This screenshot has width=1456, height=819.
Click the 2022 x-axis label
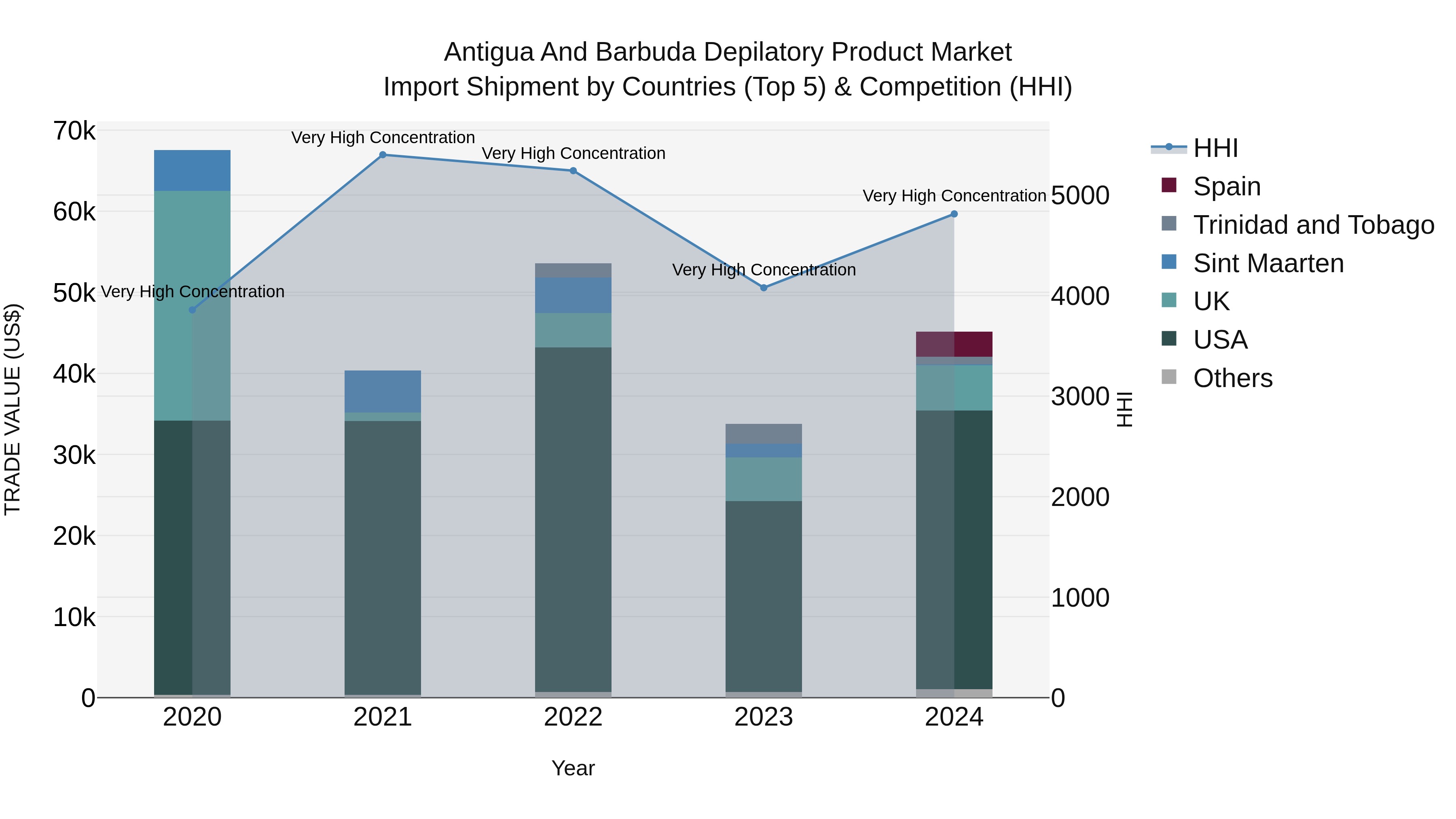tap(573, 717)
